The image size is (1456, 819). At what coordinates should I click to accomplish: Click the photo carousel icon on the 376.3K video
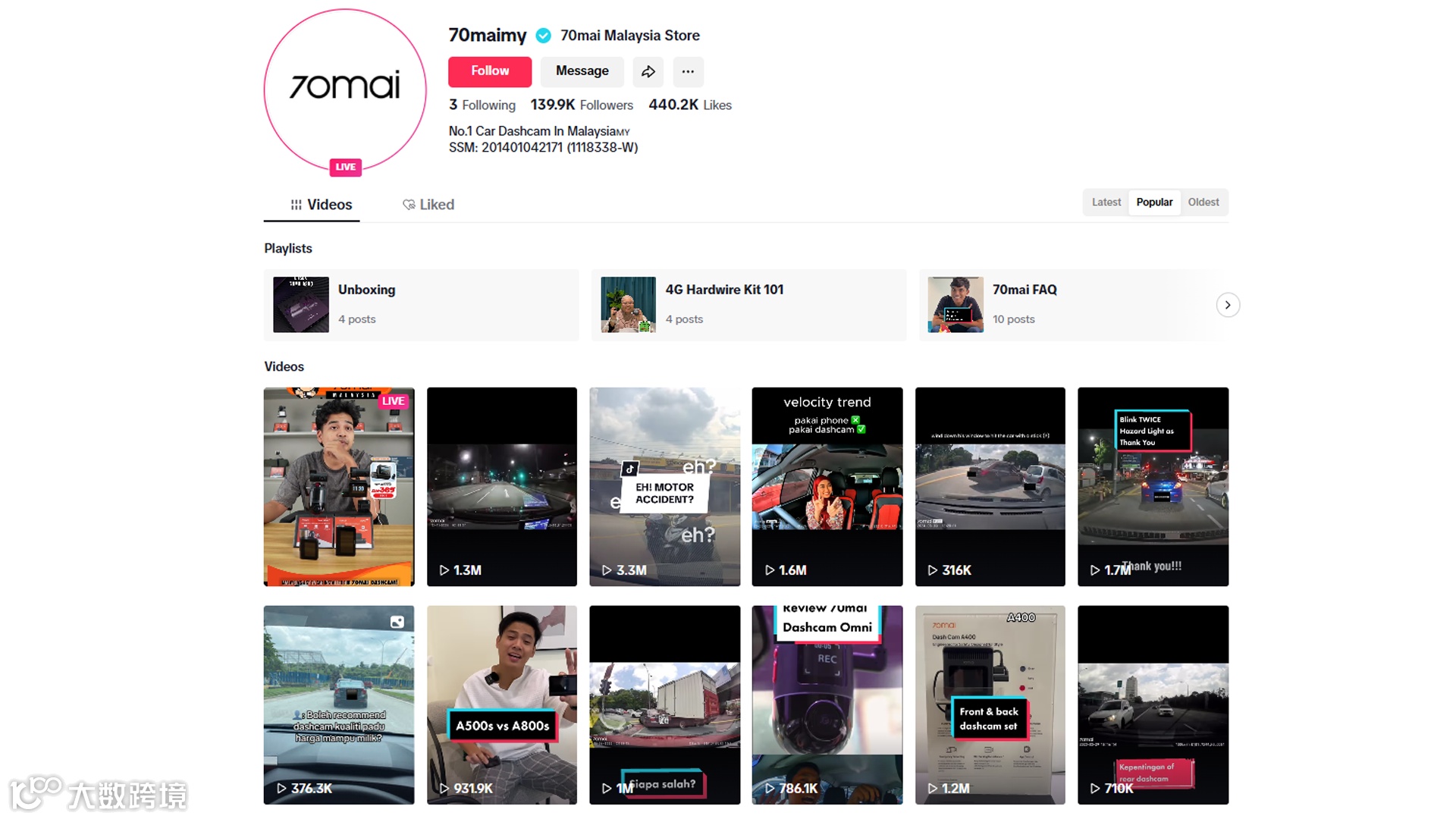click(397, 622)
